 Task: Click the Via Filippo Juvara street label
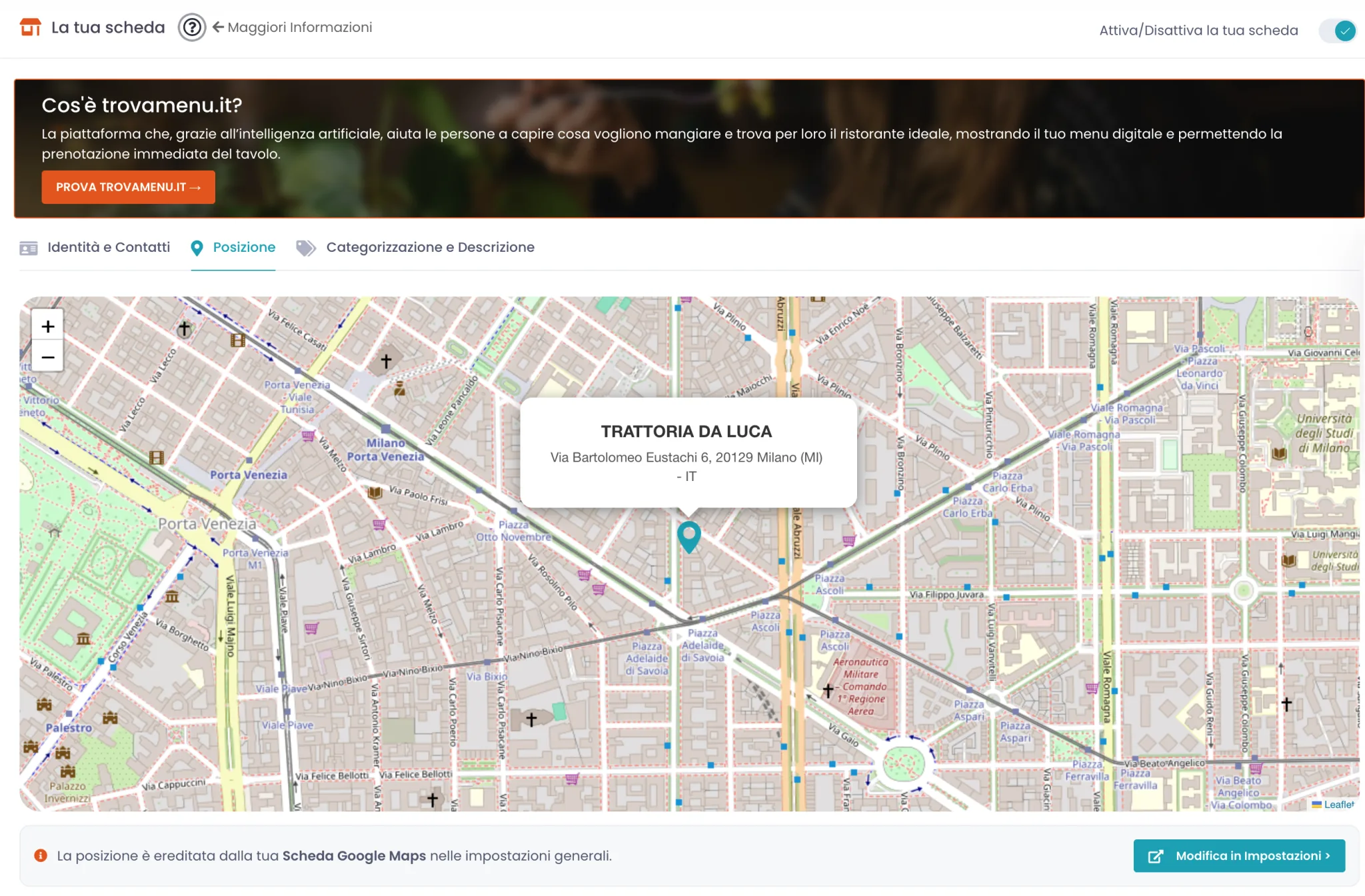946,595
